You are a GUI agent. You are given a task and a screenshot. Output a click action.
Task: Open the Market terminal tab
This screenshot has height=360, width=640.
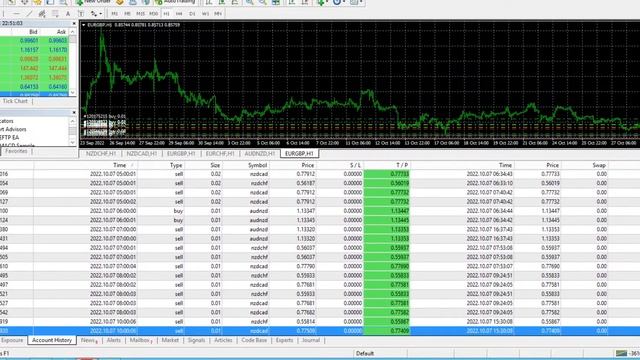click(170, 340)
